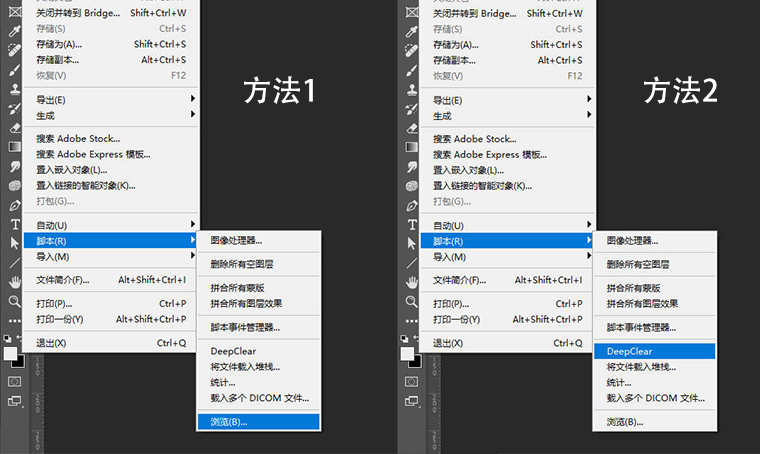Toggle Quick Mask mode in left toolbar
This screenshot has height=454, width=760.
(x=15, y=381)
